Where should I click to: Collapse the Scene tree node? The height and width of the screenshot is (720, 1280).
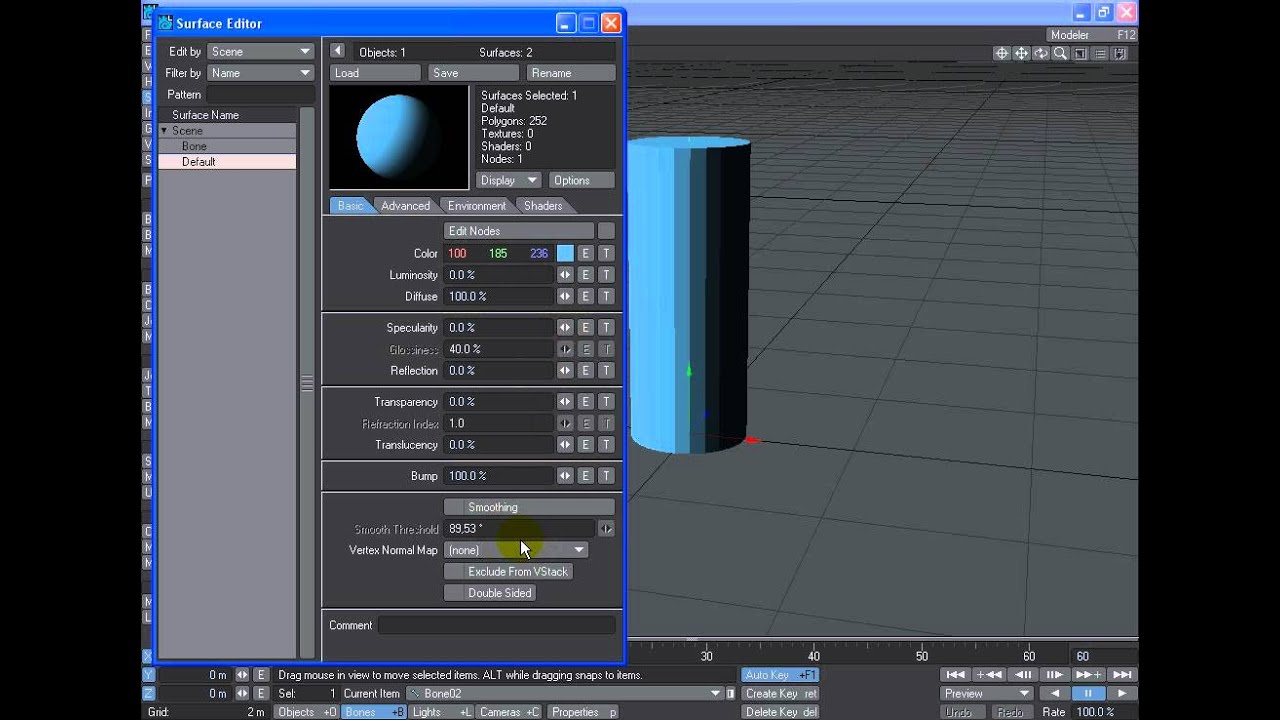click(x=164, y=131)
